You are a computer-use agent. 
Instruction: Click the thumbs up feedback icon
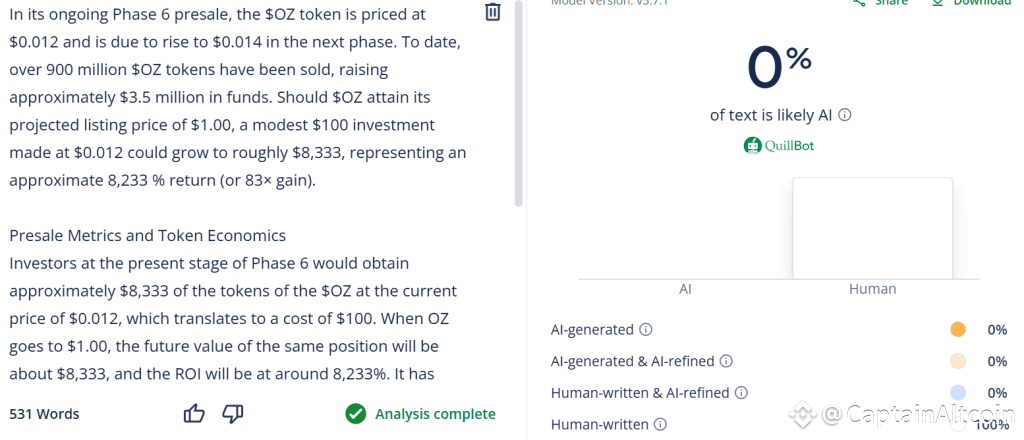click(195, 414)
